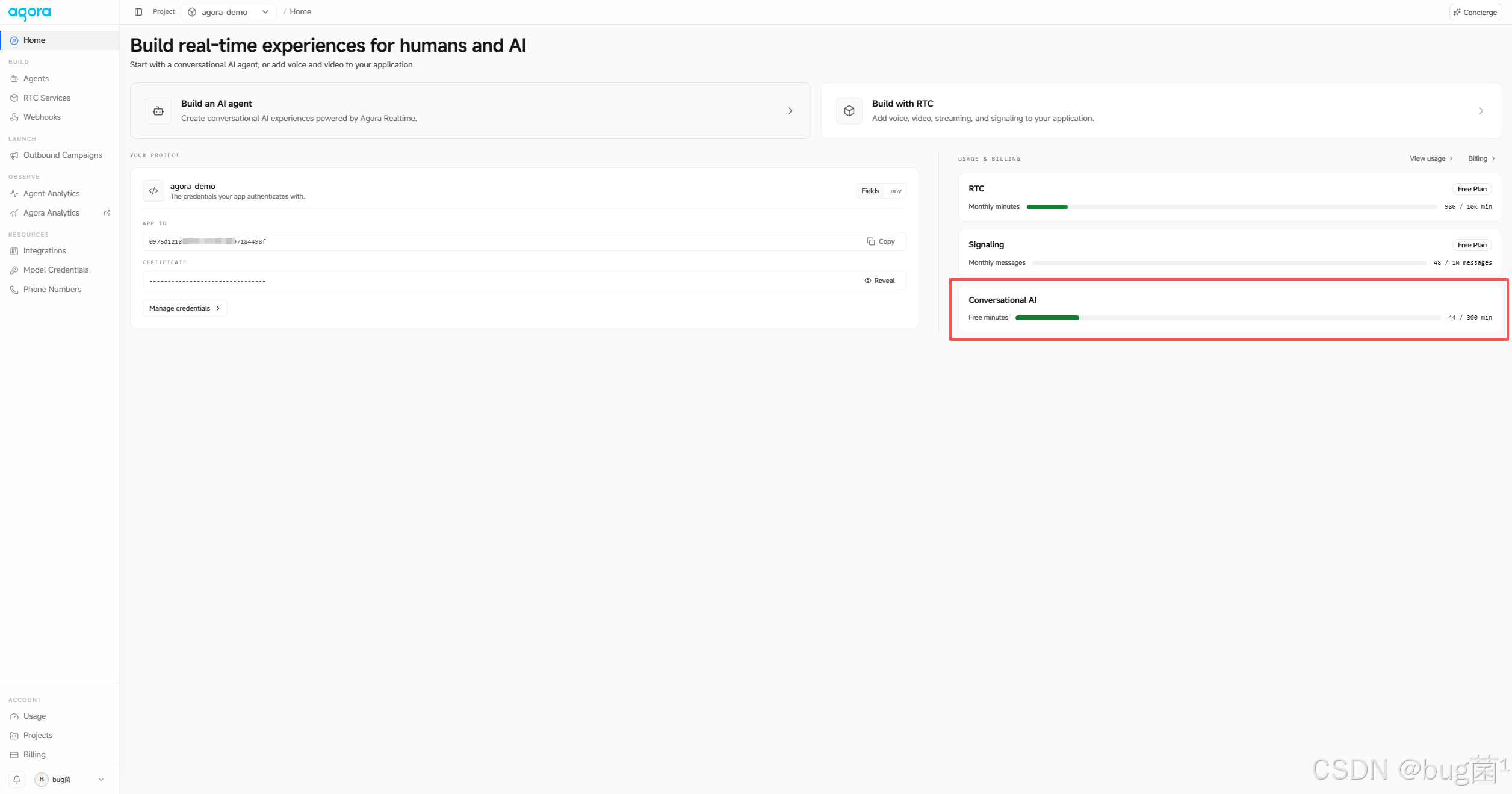Click the Webhooks icon
The image size is (1512, 794).
coord(14,117)
